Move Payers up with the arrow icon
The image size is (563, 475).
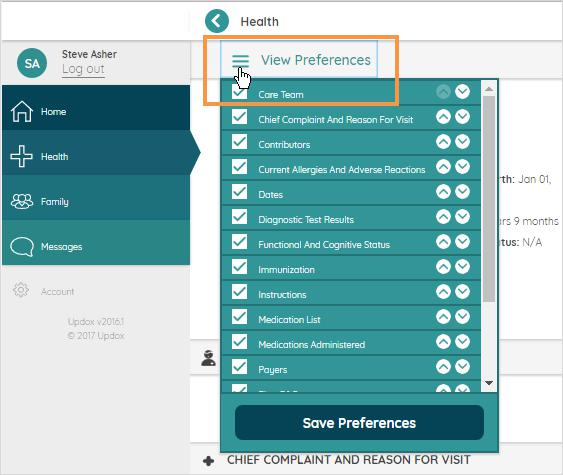[x=443, y=367]
